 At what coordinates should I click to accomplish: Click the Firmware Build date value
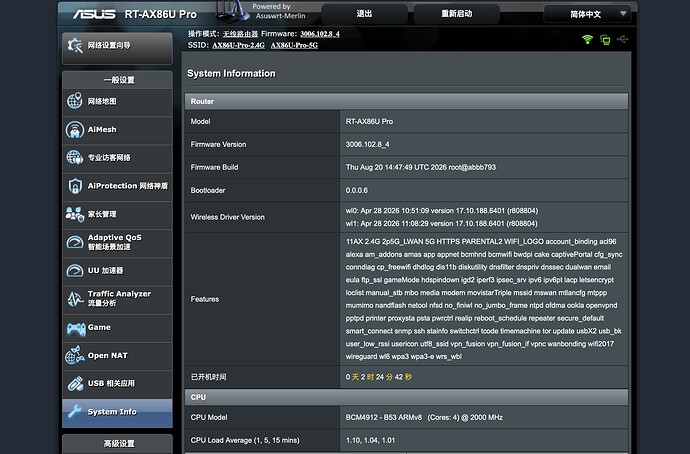421,167
